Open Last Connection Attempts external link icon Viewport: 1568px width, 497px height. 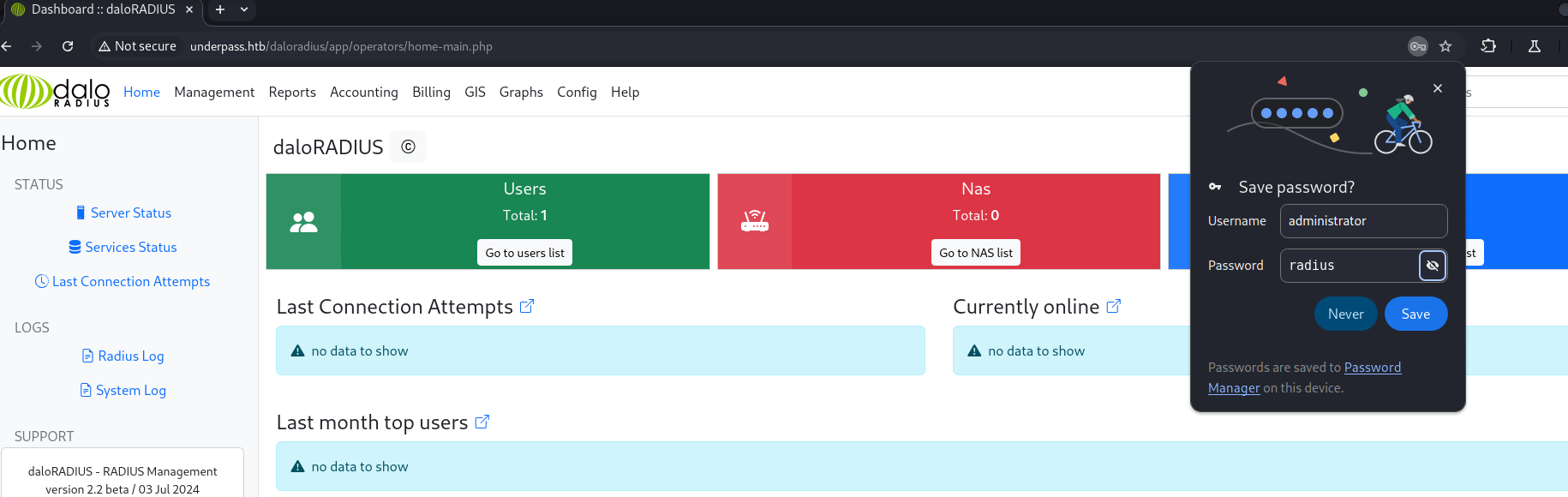[527, 306]
